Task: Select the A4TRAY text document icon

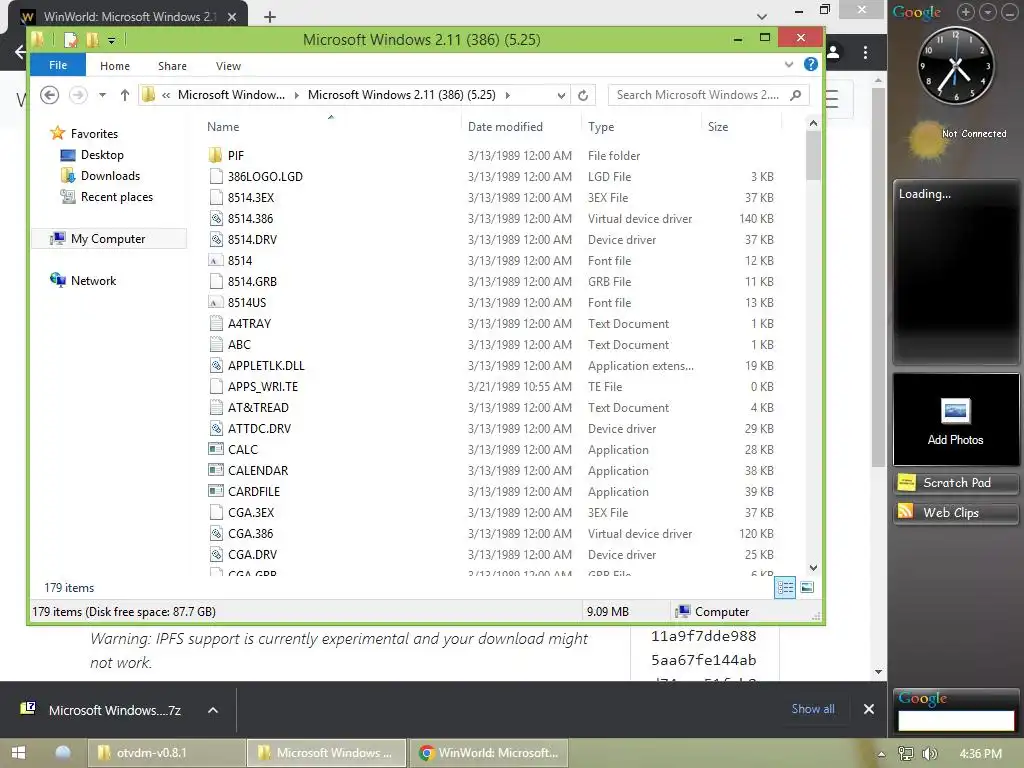Action: [216, 323]
